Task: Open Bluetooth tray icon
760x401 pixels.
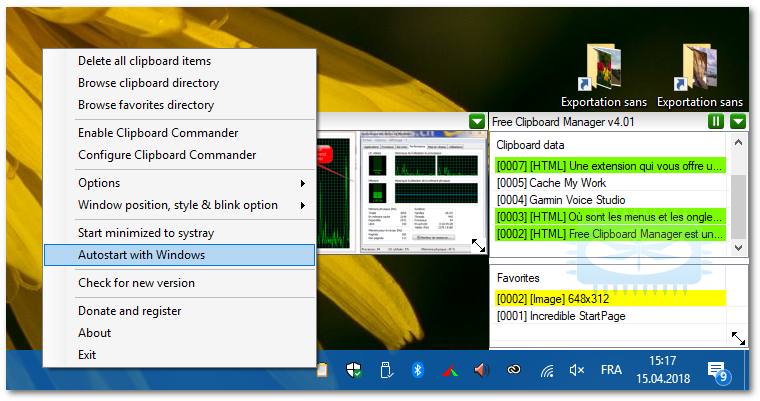Action: tap(417, 370)
